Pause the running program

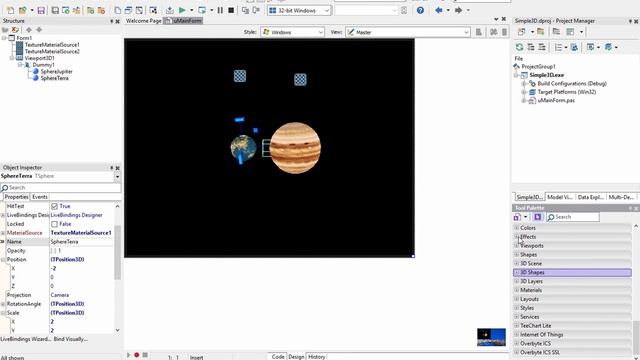[220, 10]
